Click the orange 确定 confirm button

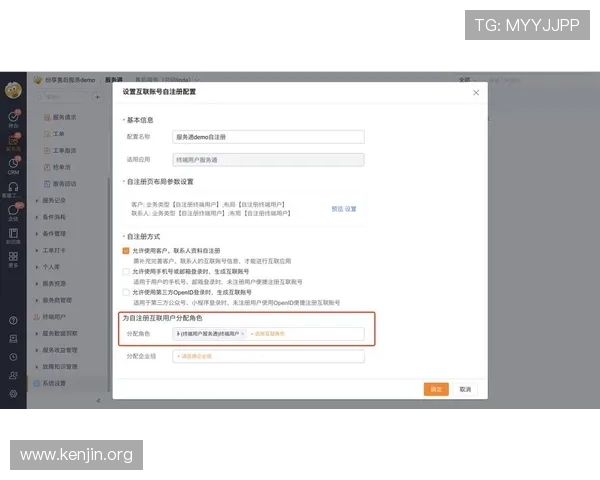pyautogui.click(x=436, y=389)
